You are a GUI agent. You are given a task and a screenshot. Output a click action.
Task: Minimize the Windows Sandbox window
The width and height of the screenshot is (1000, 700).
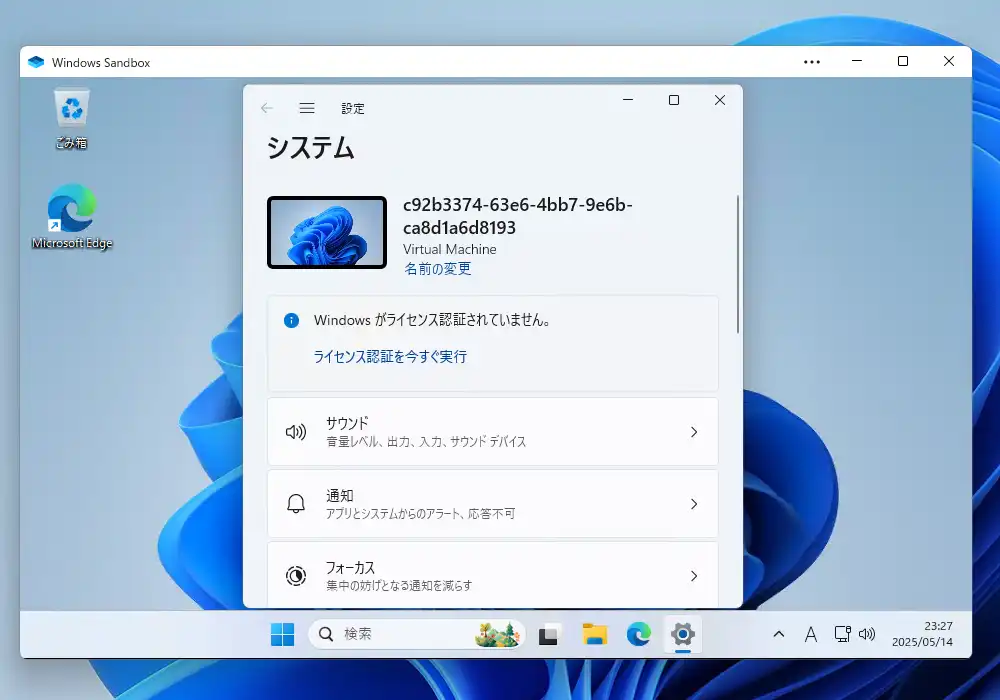point(857,61)
